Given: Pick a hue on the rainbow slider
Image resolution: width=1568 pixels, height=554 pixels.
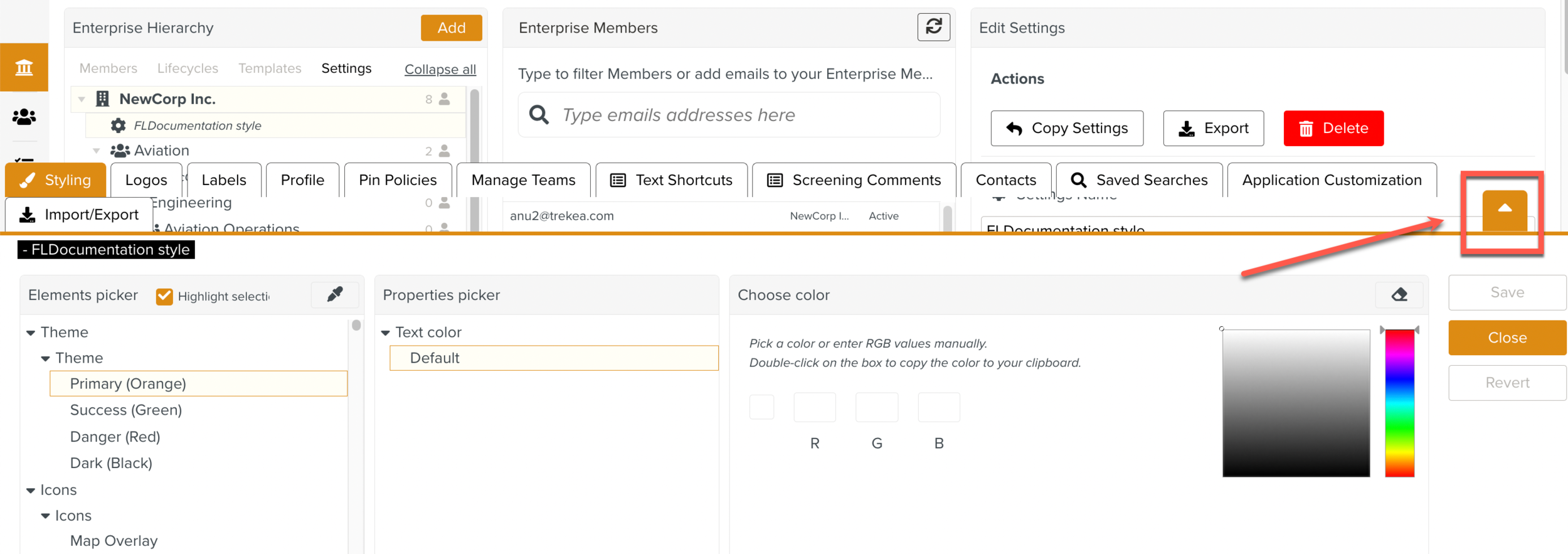Looking at the screenshot, I should [x=1399, y=403].
